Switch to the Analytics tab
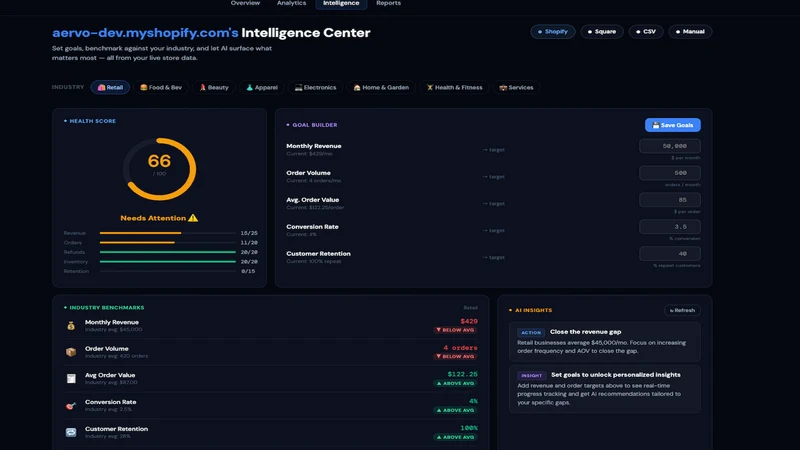 tap(291, 3)
